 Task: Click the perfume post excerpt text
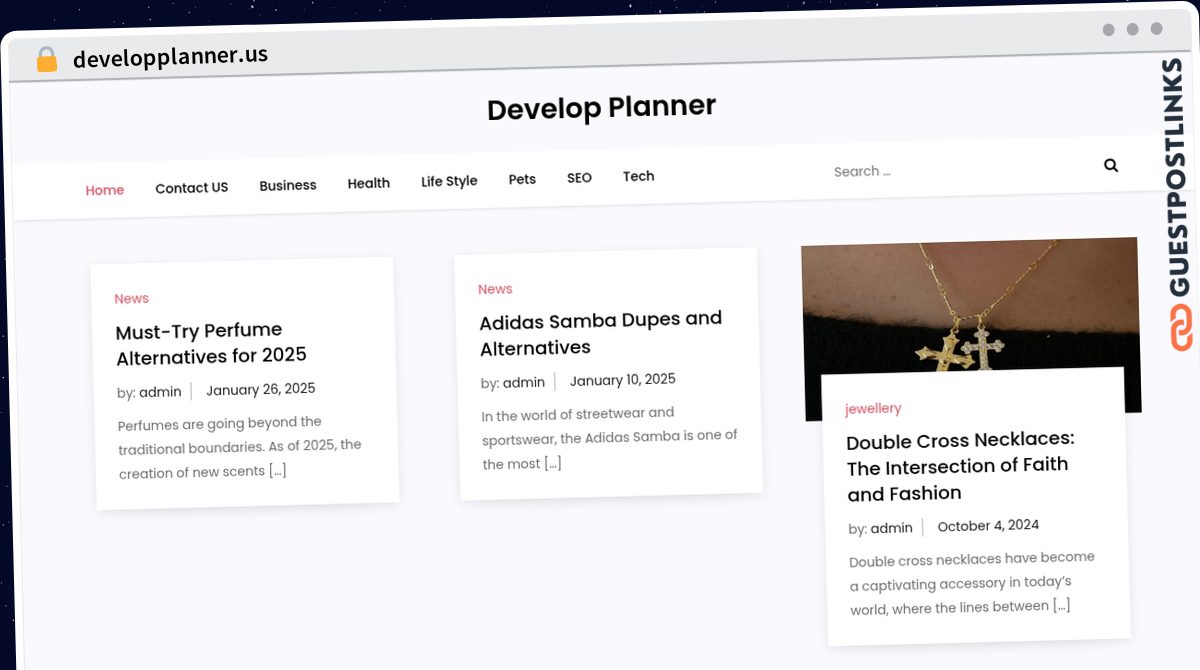coord(240,447)
